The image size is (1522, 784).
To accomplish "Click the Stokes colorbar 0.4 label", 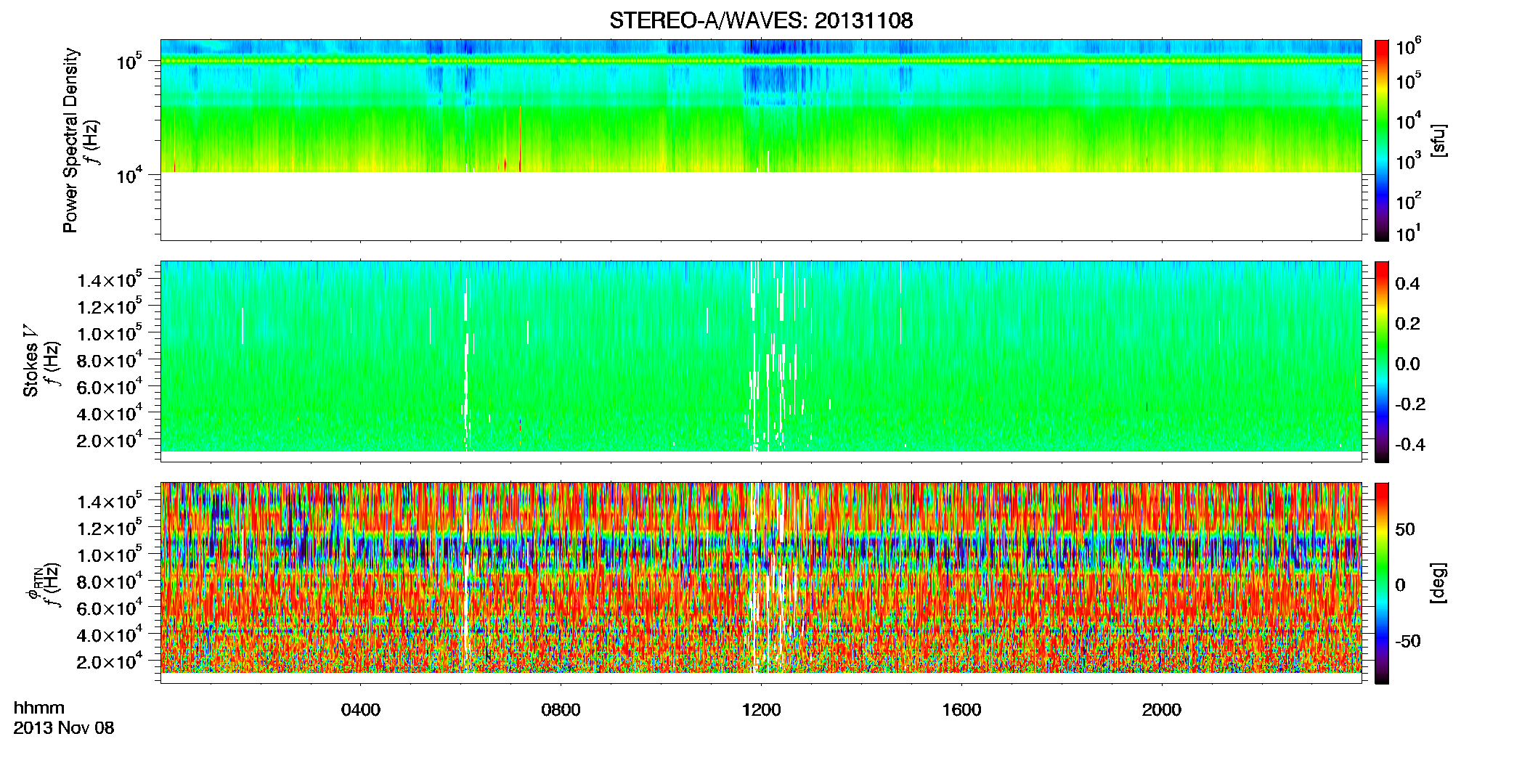I will (1407, 284).
